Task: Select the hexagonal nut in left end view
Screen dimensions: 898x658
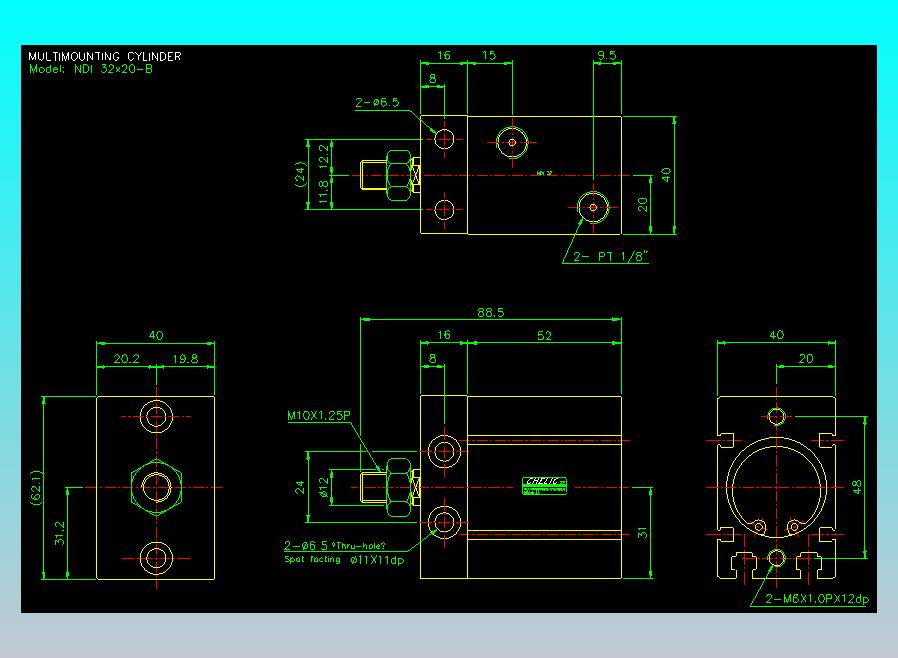Action: pos(156,487)
